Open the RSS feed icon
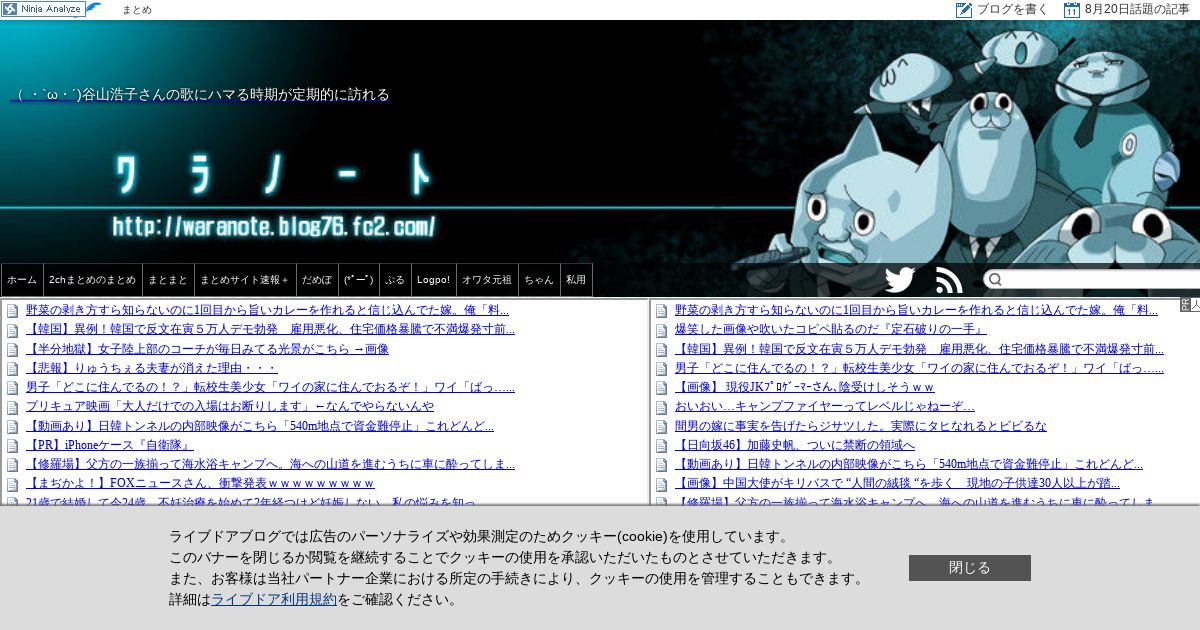Viewport: 1200px width, 630px height. click(x=949, y=280)
